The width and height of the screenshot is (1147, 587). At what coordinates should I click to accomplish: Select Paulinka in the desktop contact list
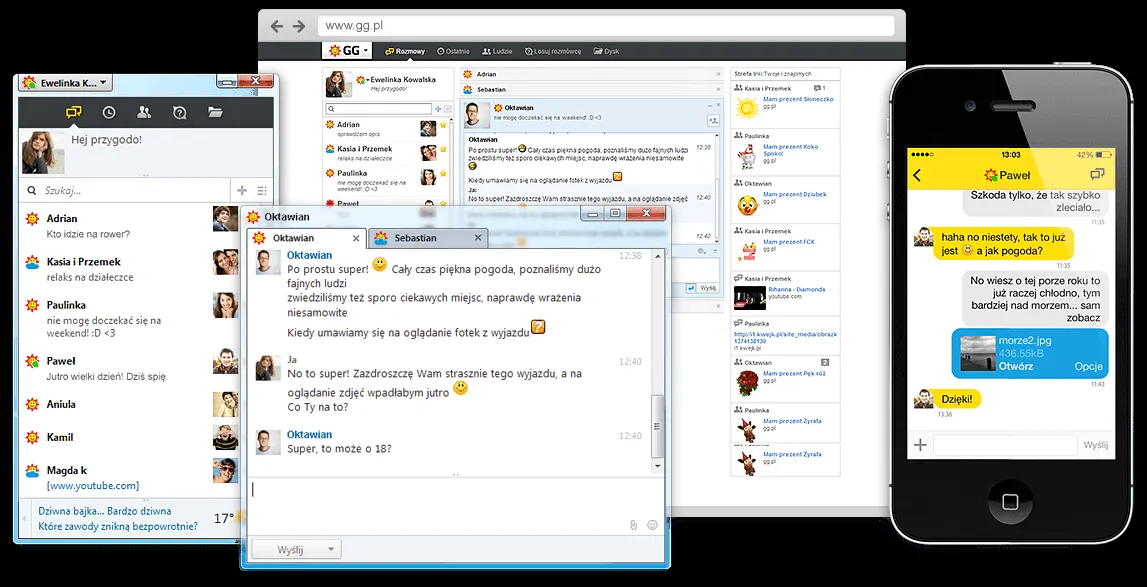(x=129, y=317)
